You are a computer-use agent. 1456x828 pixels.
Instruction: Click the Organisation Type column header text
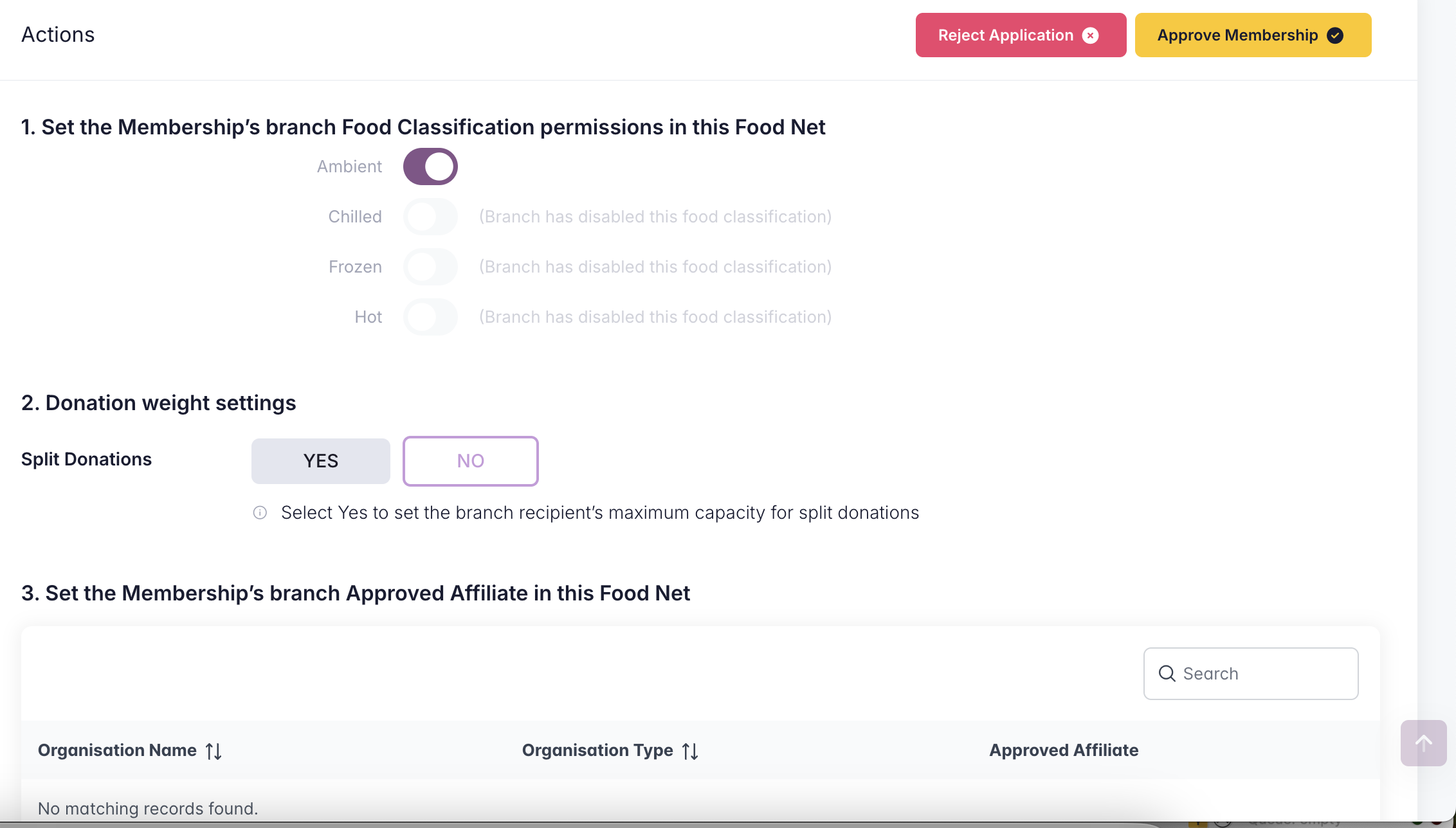coord(597,750)
